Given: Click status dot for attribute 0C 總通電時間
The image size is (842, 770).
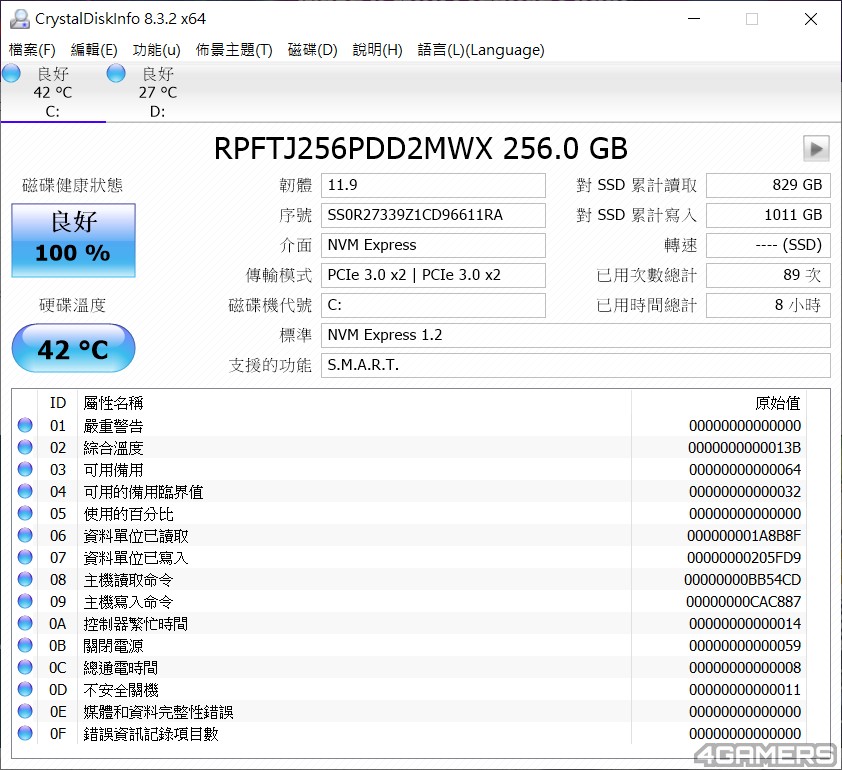Looking at the screenshot, I should coord(25,668).
